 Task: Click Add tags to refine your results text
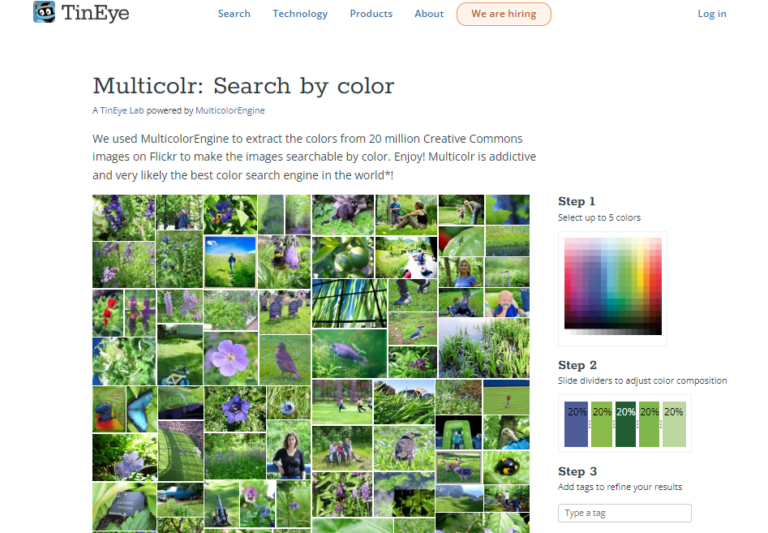[620, 487]
